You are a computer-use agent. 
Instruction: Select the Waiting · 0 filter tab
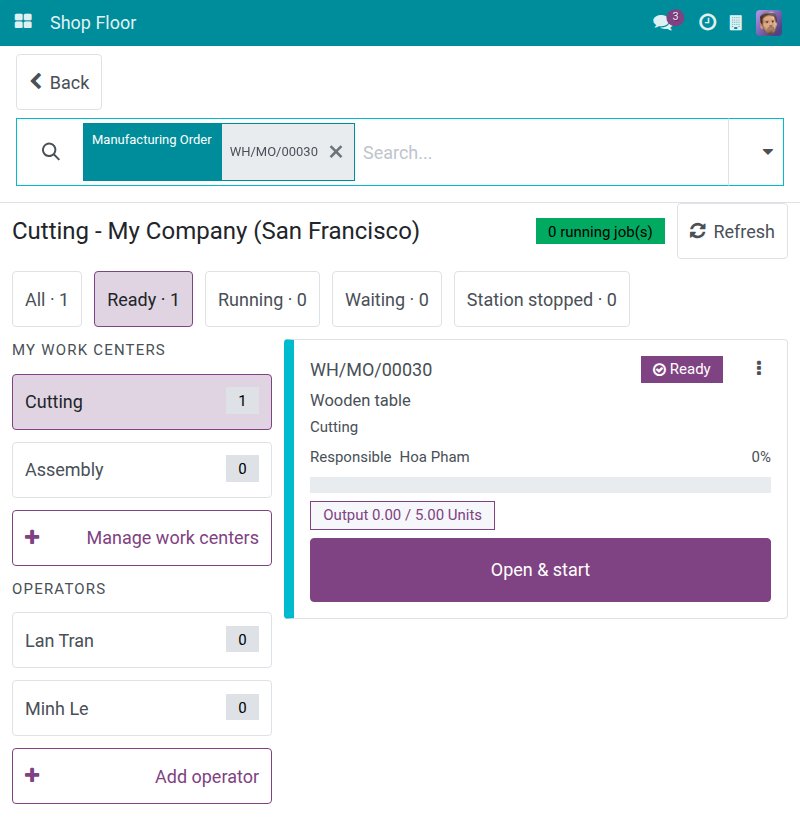point(387,299)
